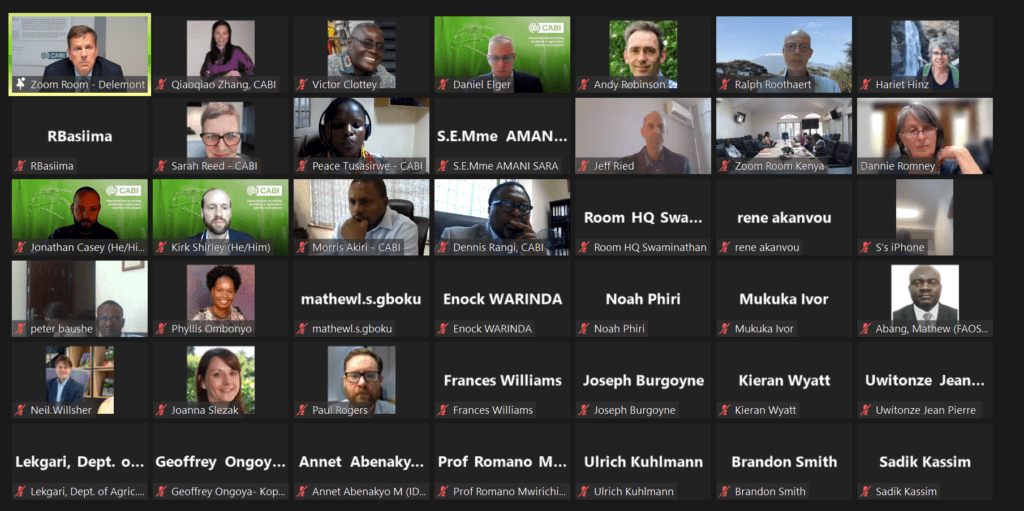The width and height of the screenshot is (1024, 511).
Task: Select Jeff Ried's video tile
Action: point(643,136)
